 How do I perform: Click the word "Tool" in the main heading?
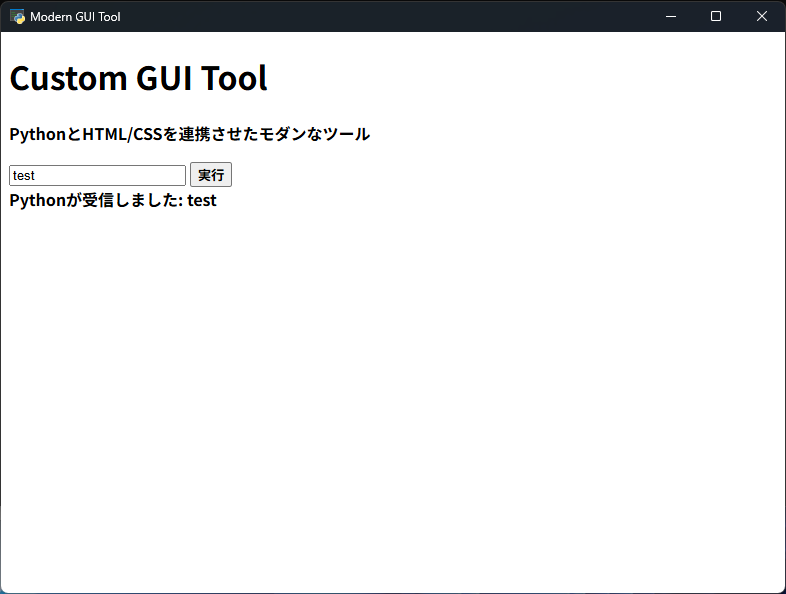[235, 78]
